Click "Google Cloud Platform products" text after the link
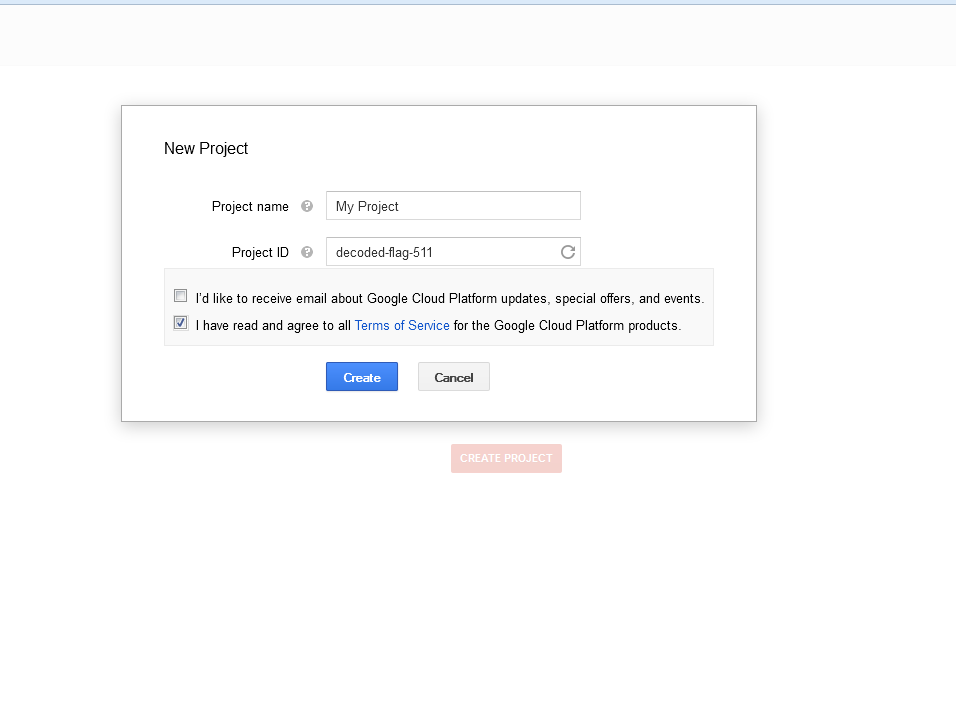 coord(586,326)
